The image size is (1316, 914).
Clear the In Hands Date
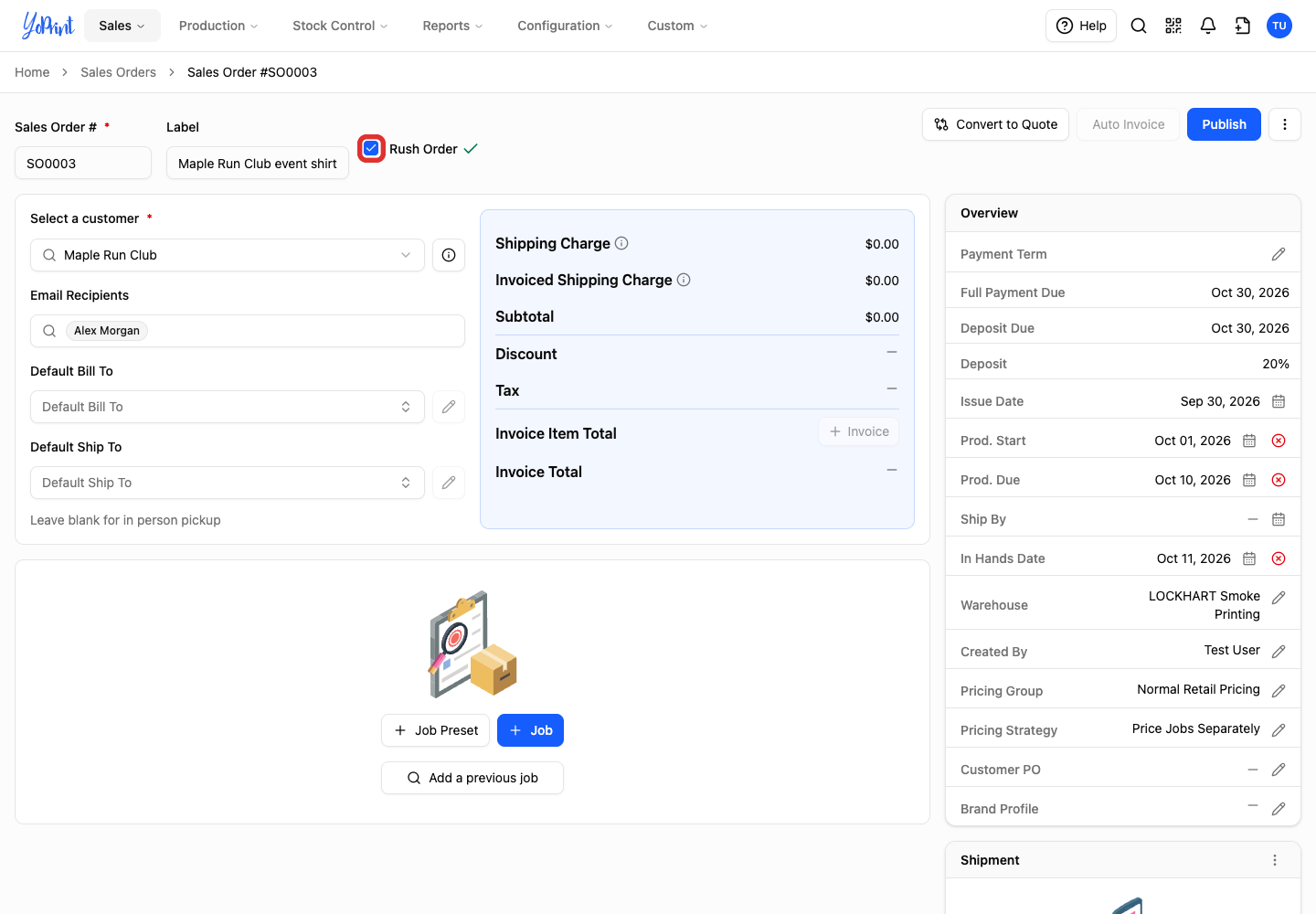click(x=1279, y=558)
